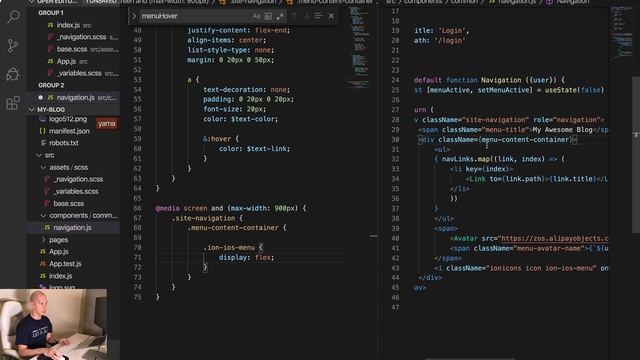Click 'My Awesome Blog' text on line 29
This screenshot has width=640, height=360.
tap(562, 130)
